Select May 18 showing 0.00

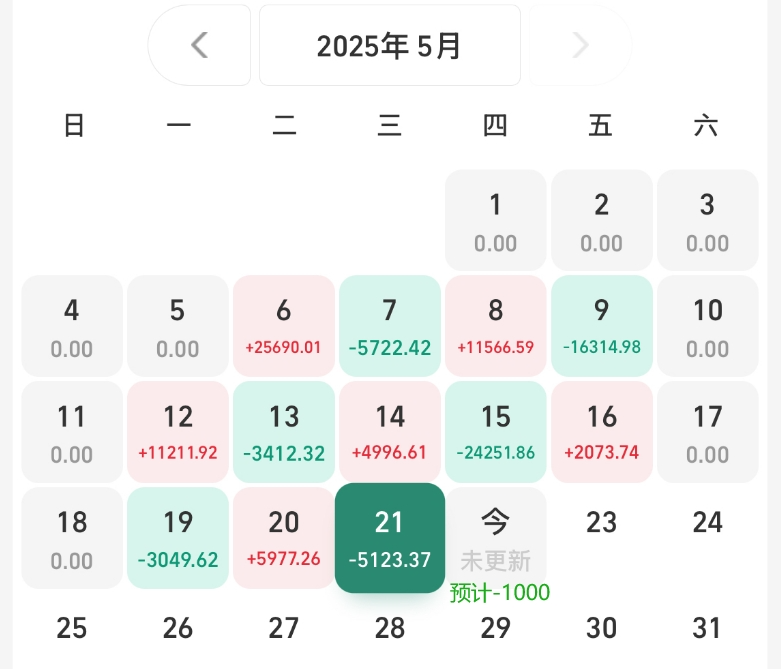tap(72, 538)
